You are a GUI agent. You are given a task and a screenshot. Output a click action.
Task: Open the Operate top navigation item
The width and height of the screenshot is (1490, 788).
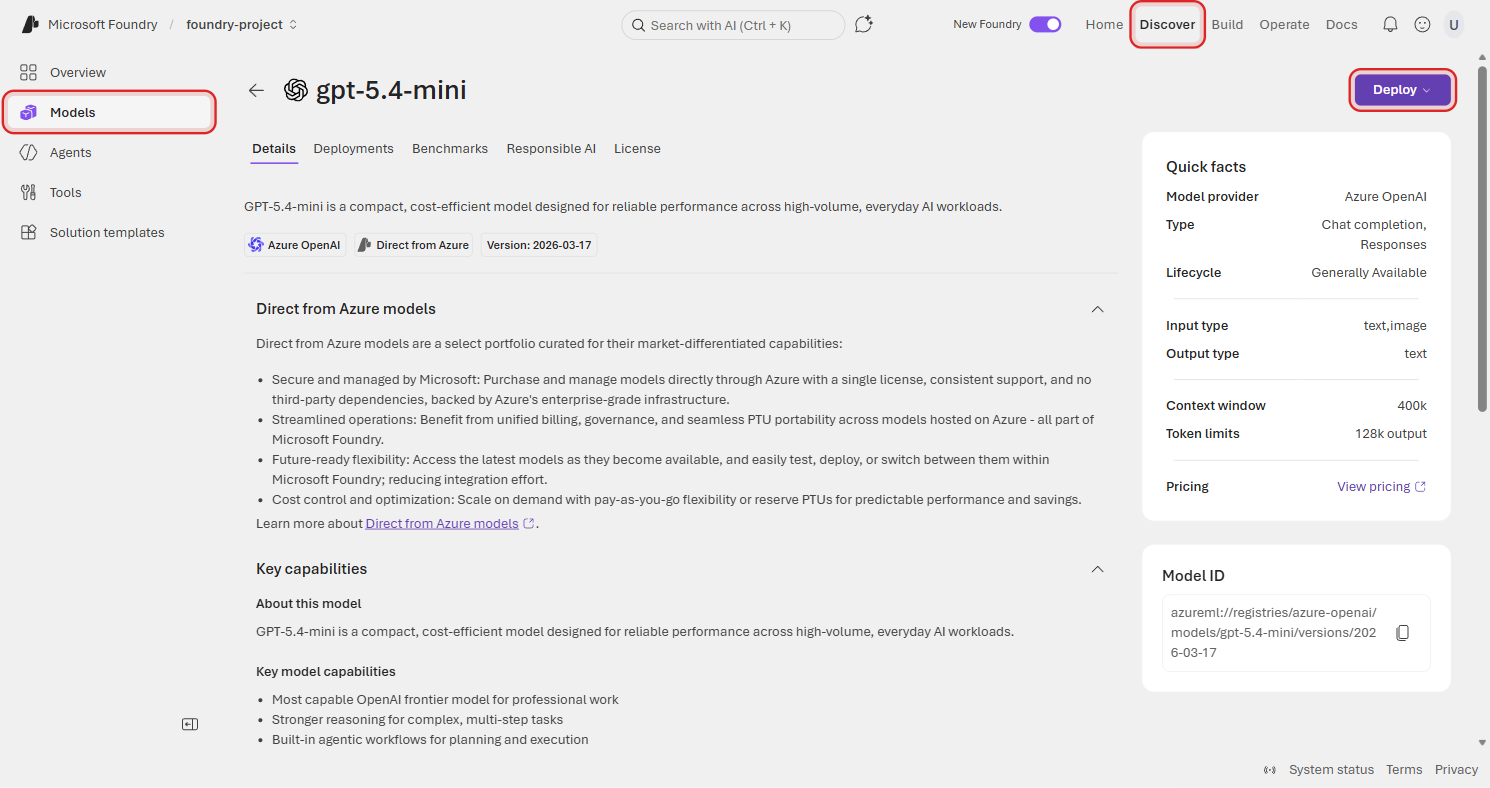[x=1284, y=25]
